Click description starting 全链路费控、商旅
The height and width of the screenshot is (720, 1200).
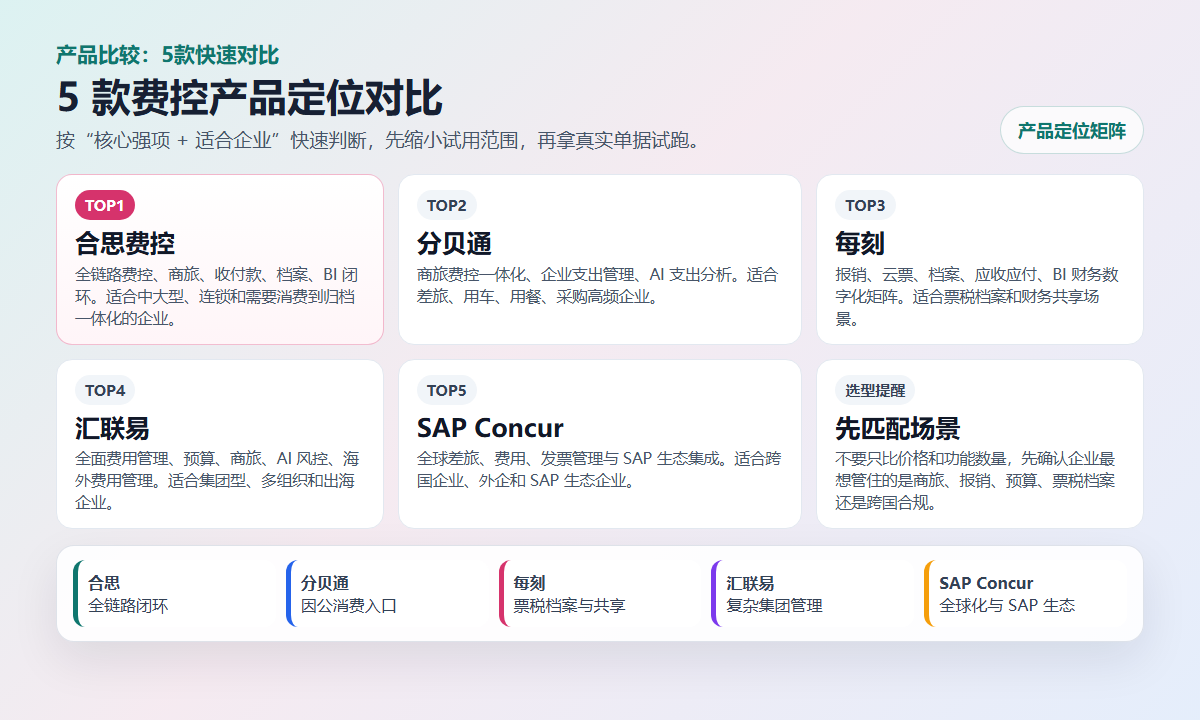click(x=217, y=296)
